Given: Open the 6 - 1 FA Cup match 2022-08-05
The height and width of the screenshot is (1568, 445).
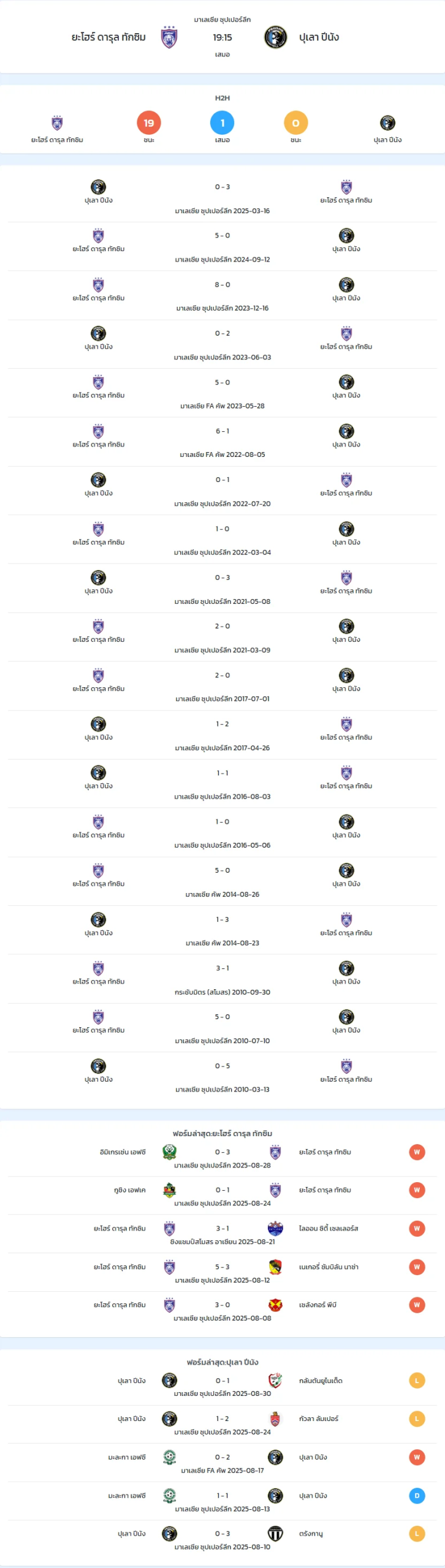Looking at the screenshot, I should [222, 442].
